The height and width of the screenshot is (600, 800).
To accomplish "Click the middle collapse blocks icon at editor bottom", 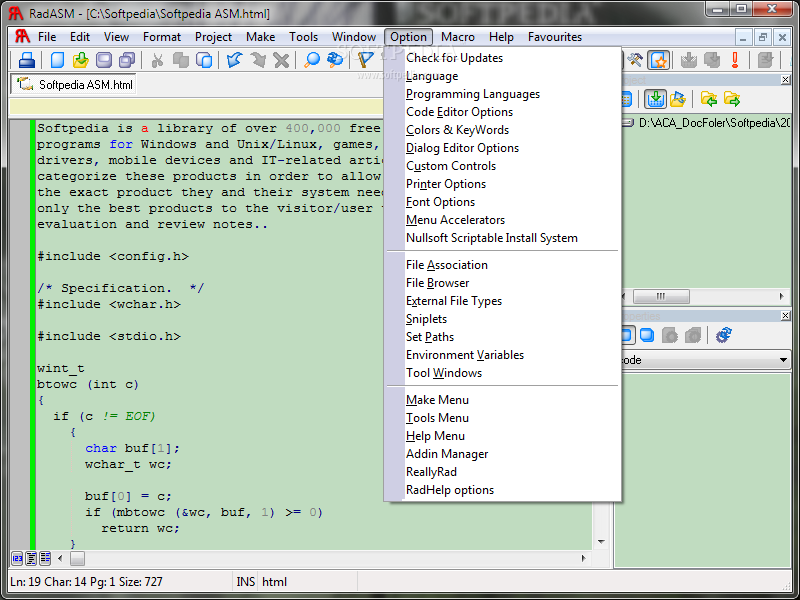I will click(31, 558).
